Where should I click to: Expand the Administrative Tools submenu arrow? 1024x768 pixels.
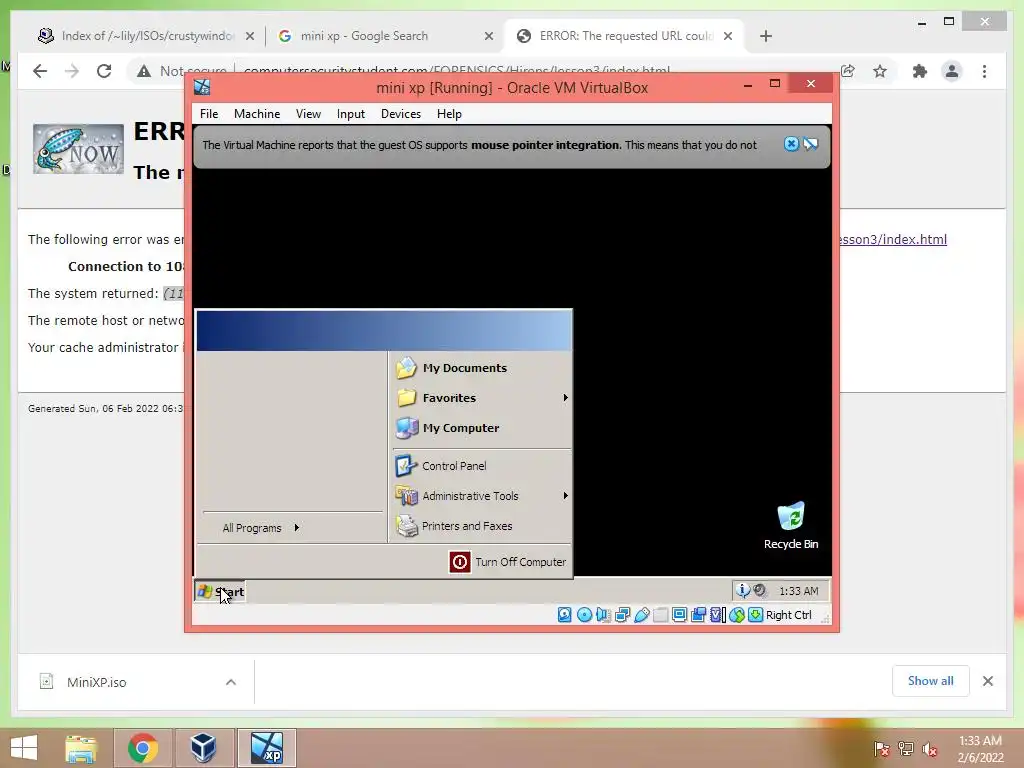[x=565, y=496]
